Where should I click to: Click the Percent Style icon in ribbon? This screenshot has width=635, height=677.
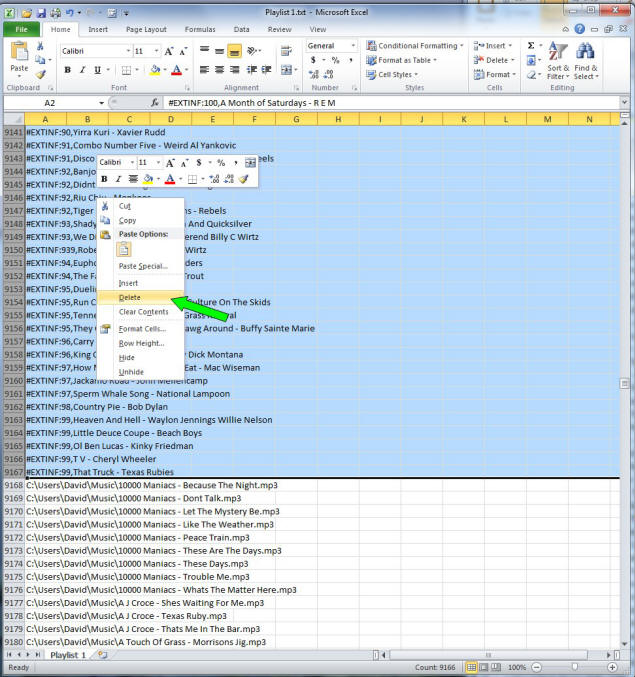click(x=335, y=60)
